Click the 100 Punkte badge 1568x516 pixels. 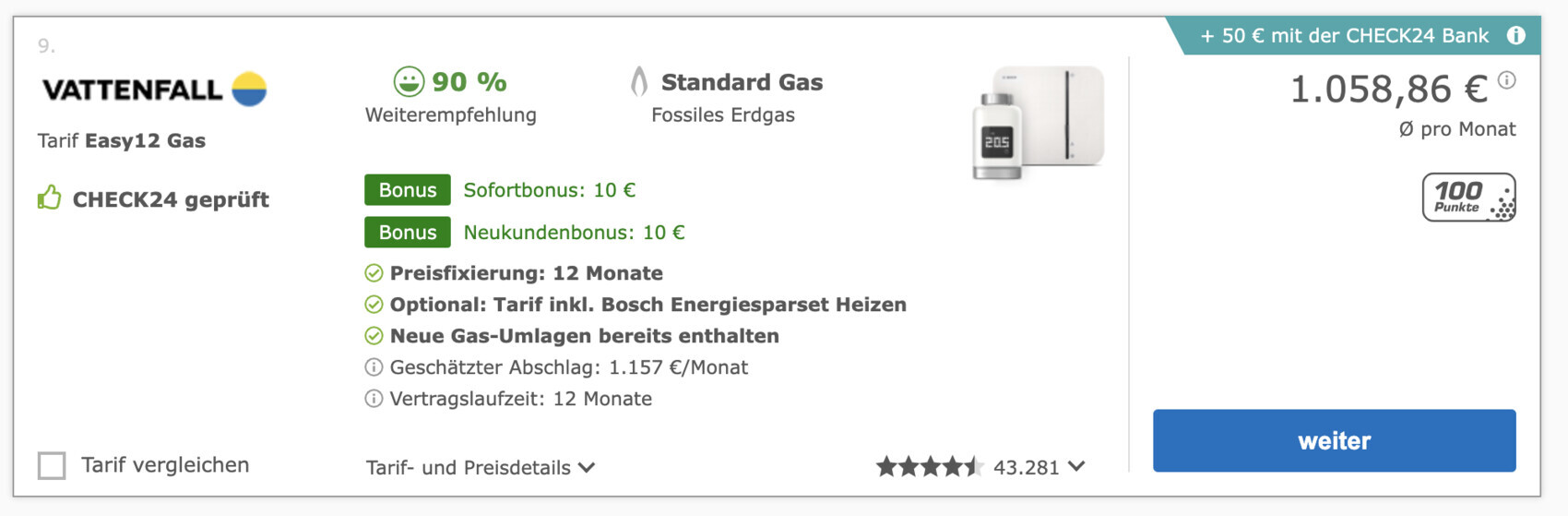click(x=1468, y=197)
